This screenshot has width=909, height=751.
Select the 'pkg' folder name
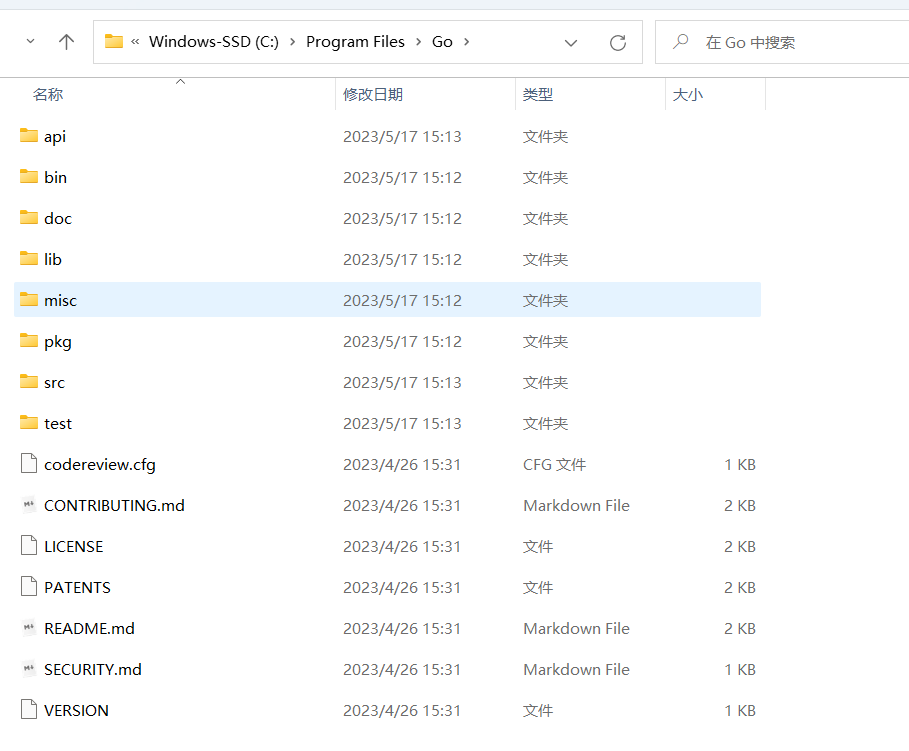(x=58, y=342)
